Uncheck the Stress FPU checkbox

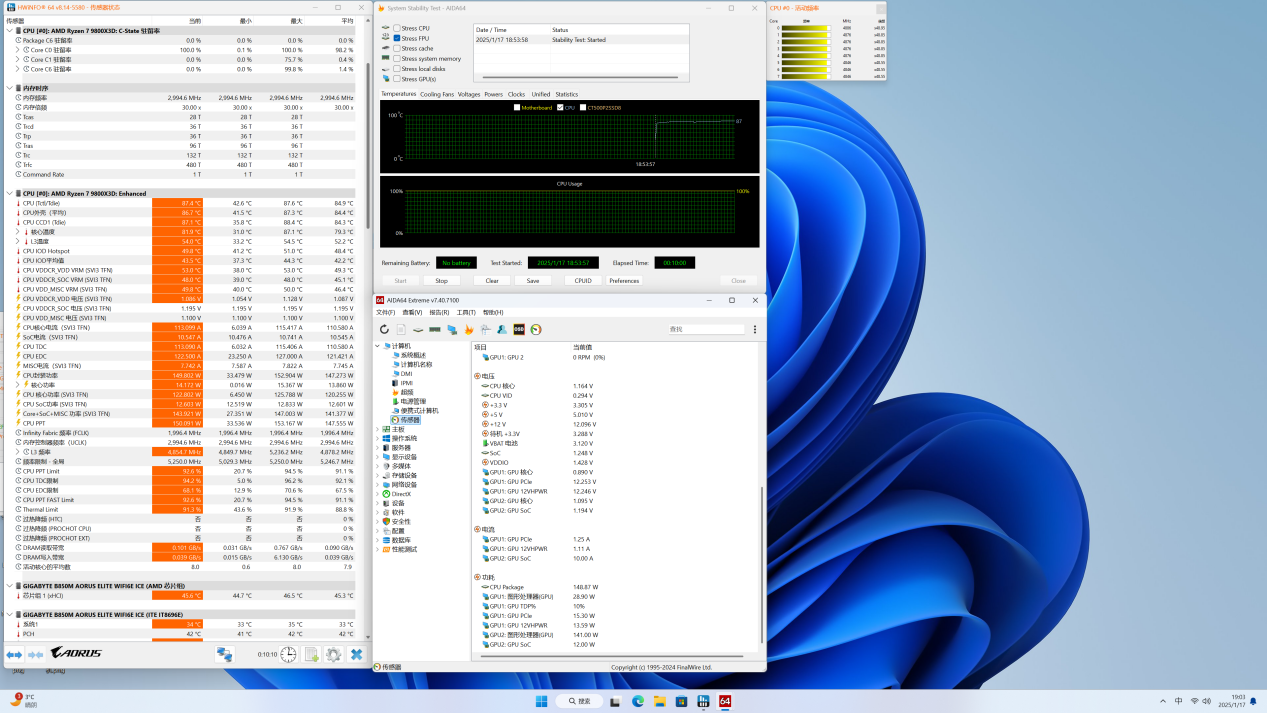click(x=397, y=38)
